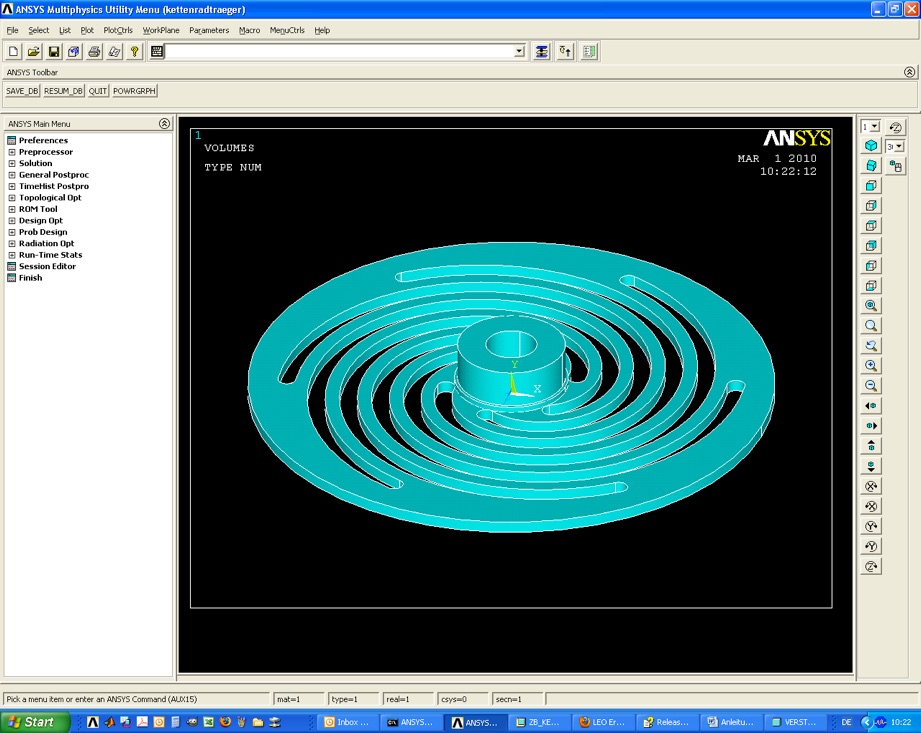
Task: Open Session Editor in the Main Menu
Action: tap(48, 266)
